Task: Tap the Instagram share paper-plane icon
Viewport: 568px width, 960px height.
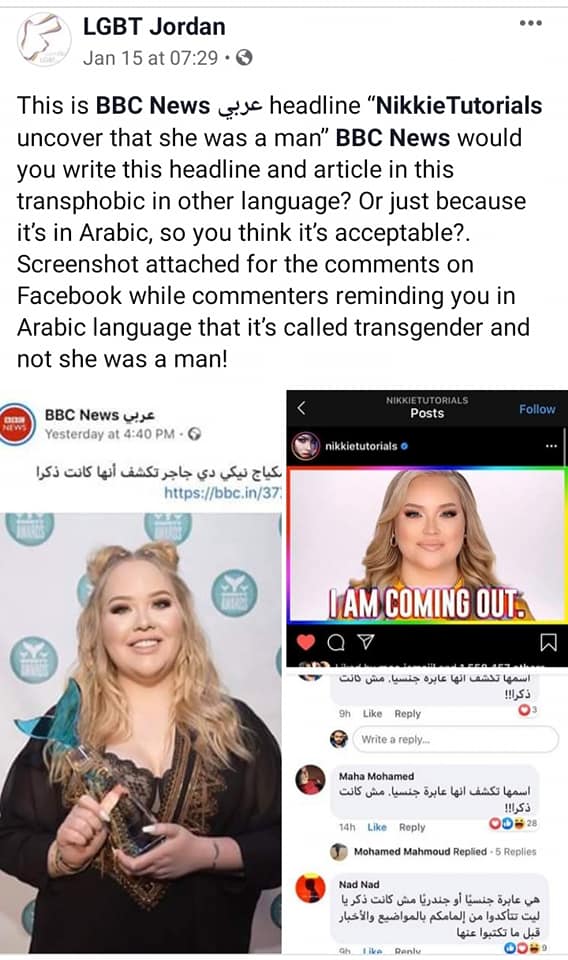Action: click(x=365, y=641)
